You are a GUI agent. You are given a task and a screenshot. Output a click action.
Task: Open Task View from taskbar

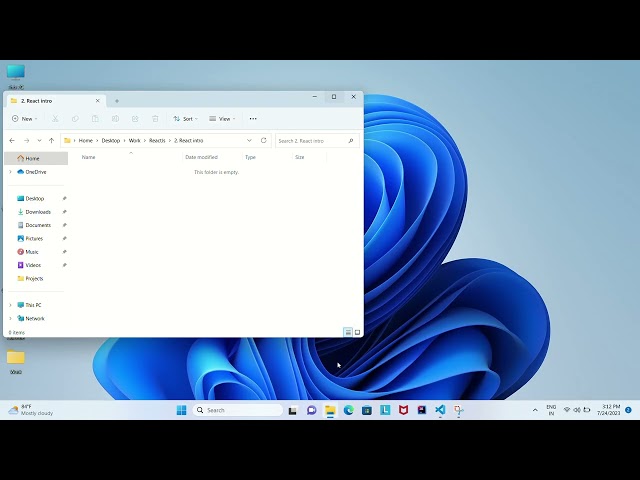[x=293, y=410]
